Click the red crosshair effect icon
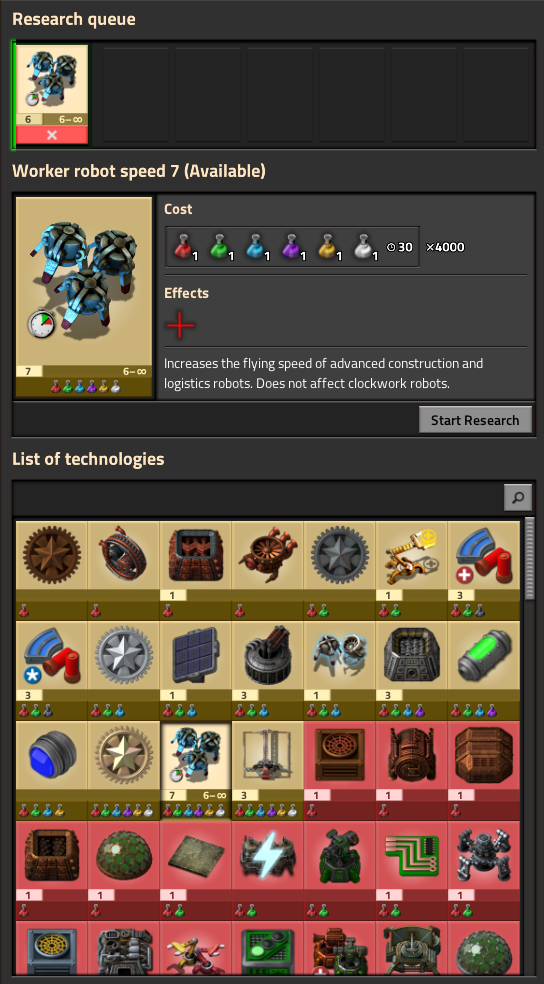Viewport: 544px width, 984px height. click(180, 326)
